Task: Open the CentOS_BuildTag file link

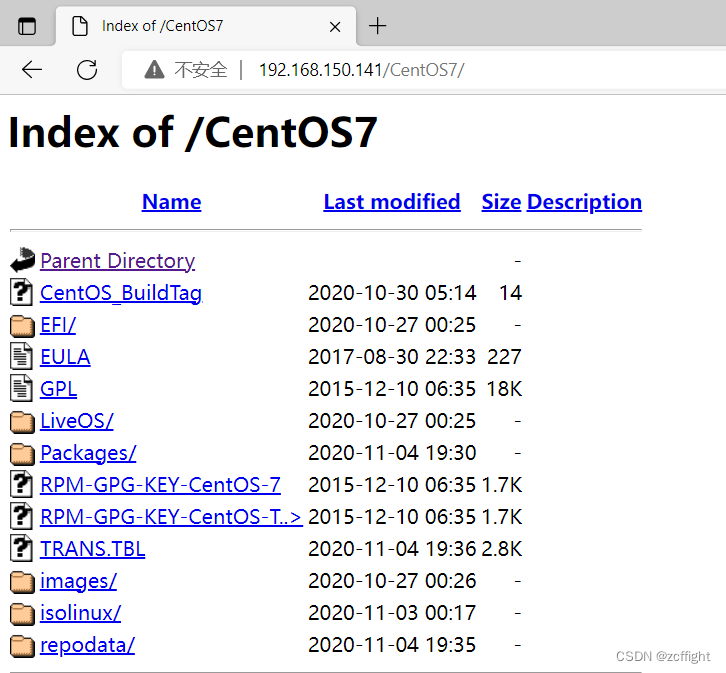Action: click(x=121, y=293)
